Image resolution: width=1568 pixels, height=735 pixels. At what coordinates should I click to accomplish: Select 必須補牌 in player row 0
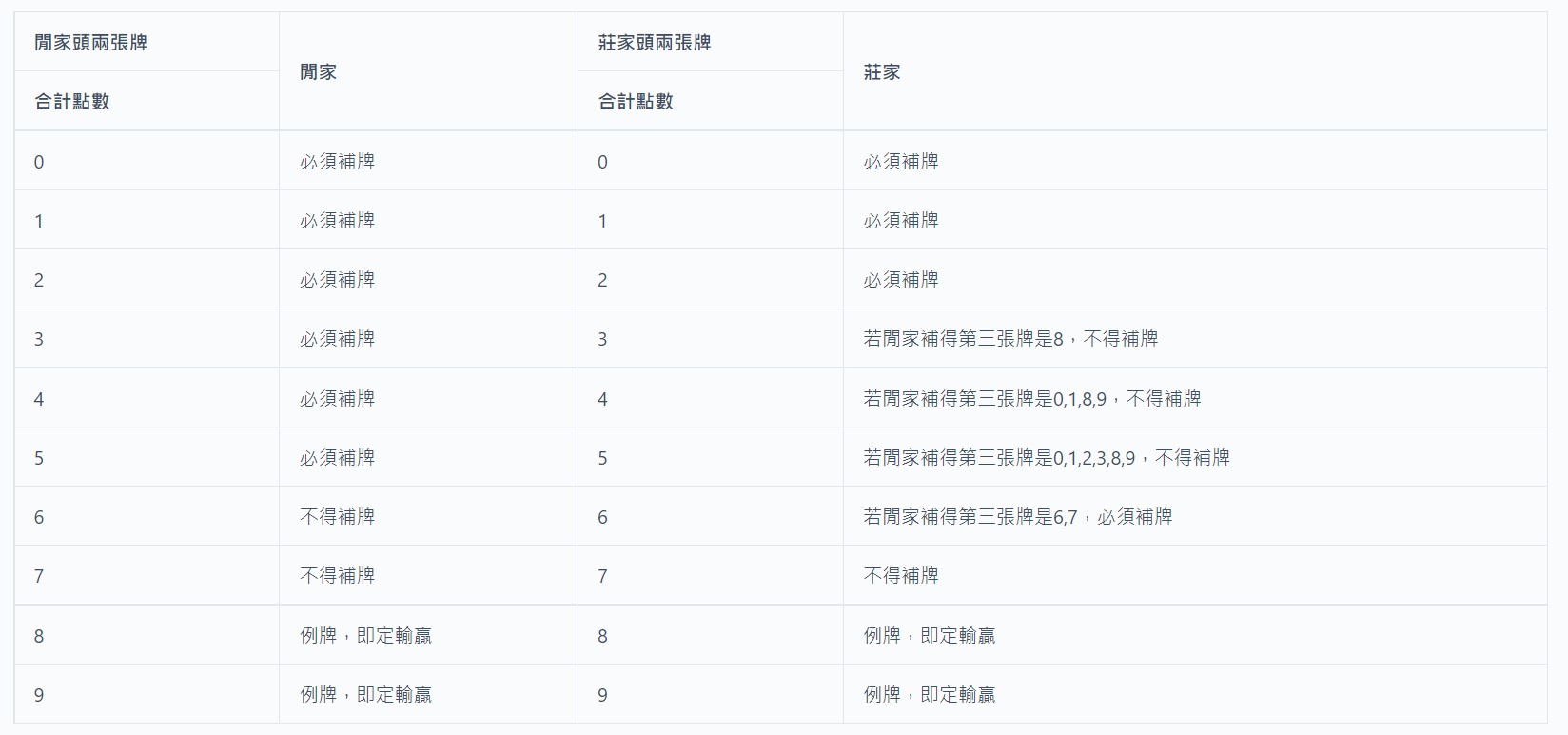[337, 162]
